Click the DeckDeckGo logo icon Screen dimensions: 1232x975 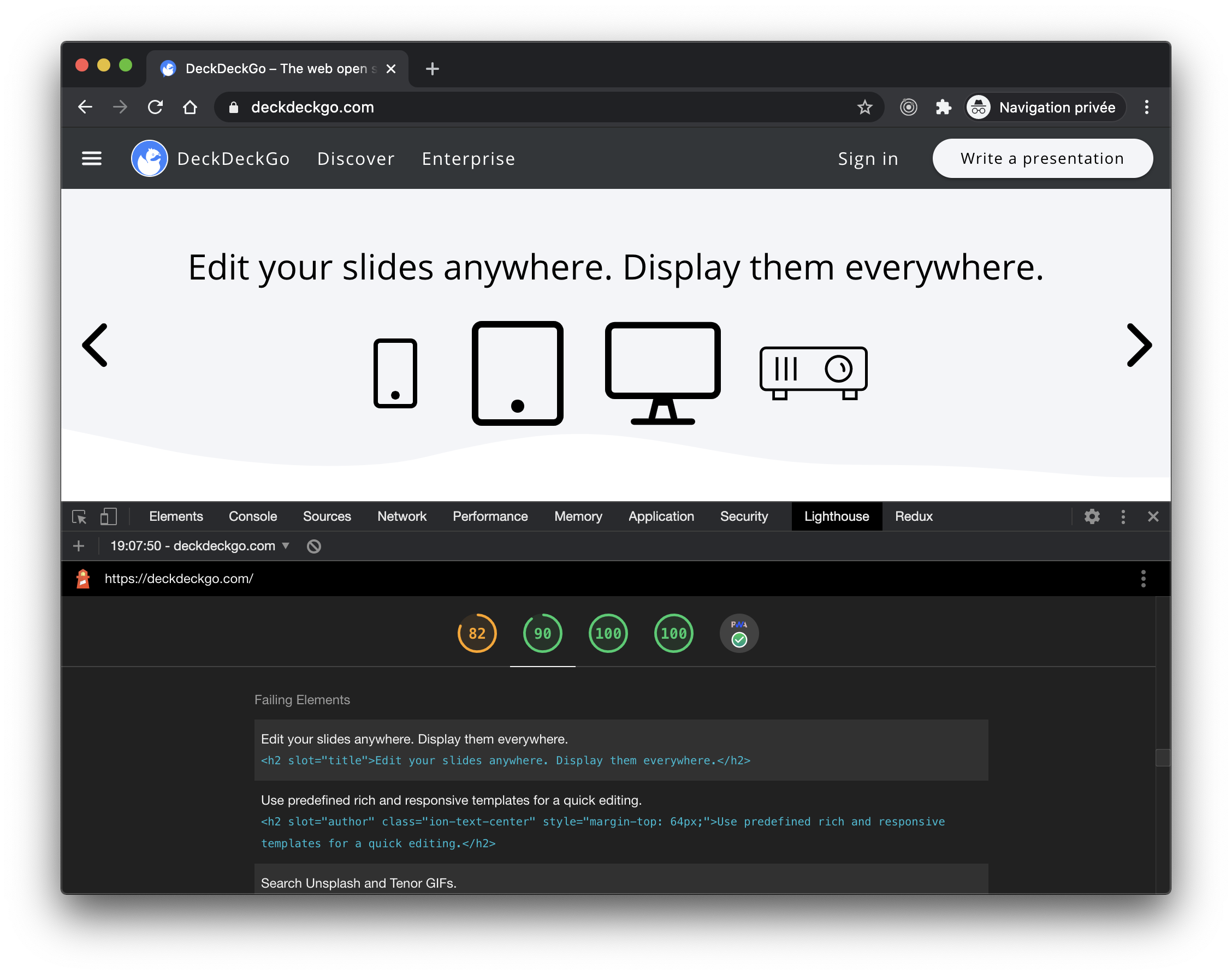tap(150, 158)
